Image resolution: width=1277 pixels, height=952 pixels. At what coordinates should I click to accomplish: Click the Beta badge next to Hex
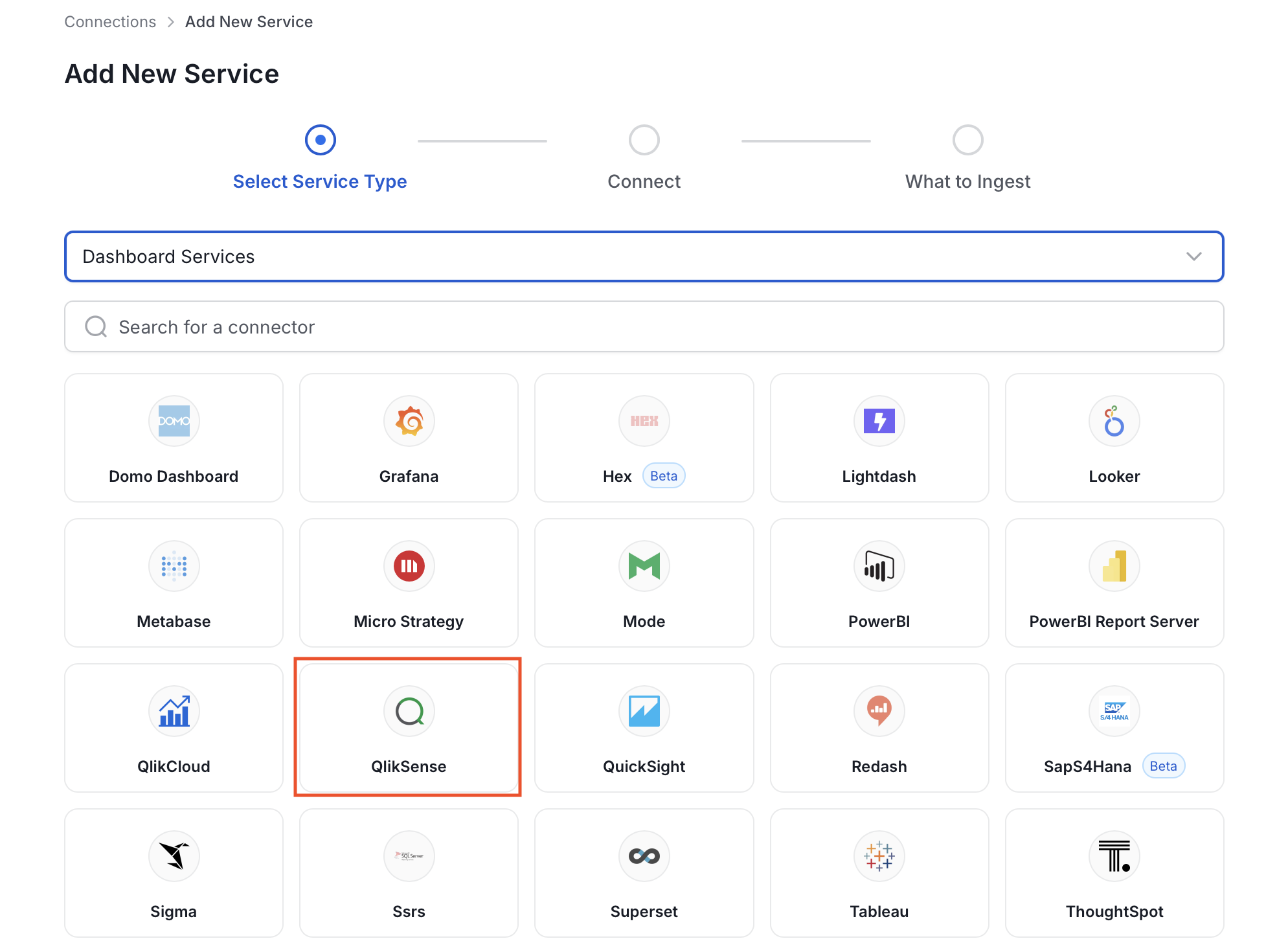pyautogui.click(x=664, y=476)
